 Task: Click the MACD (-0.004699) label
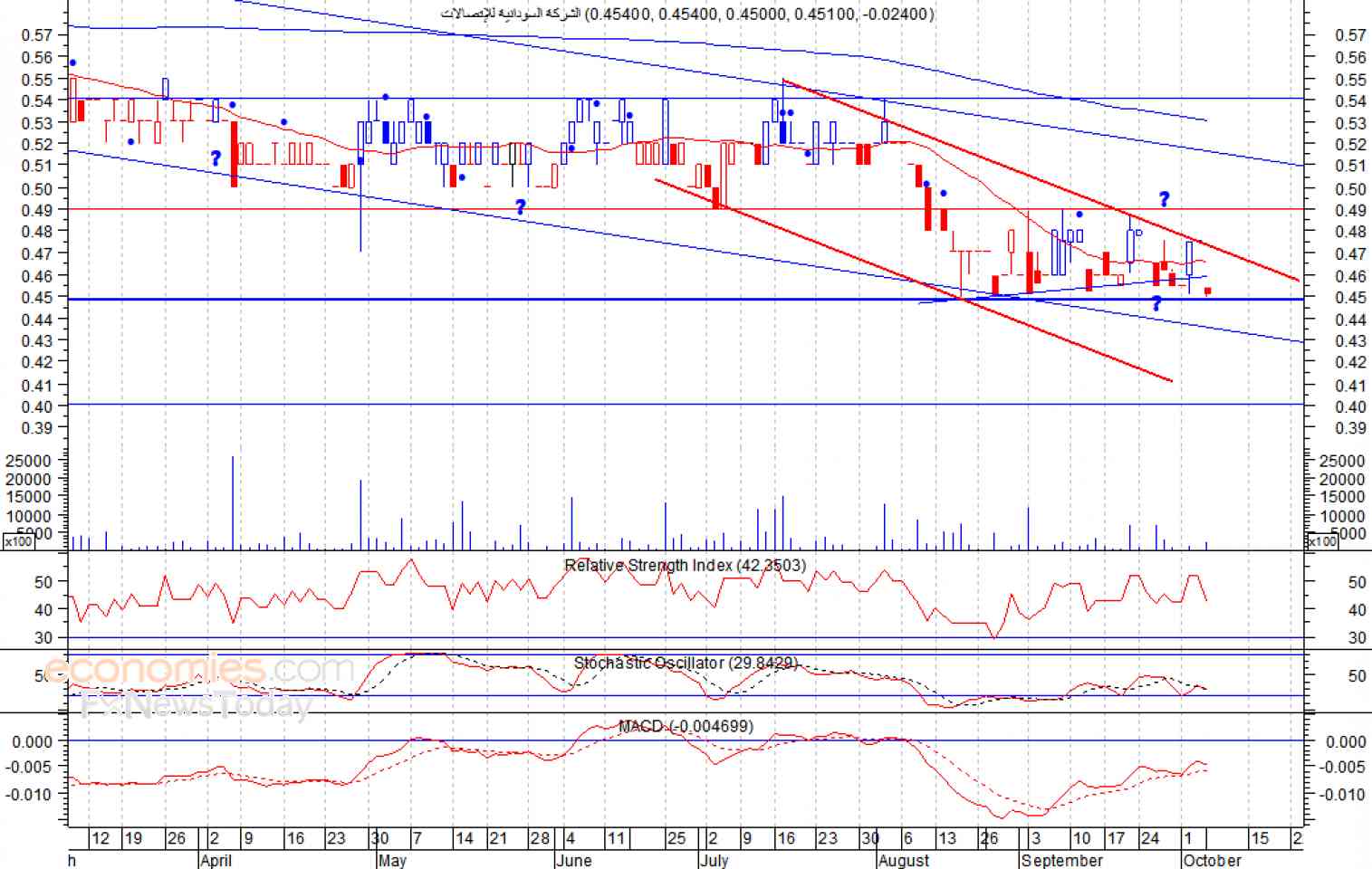pos(686,726)
